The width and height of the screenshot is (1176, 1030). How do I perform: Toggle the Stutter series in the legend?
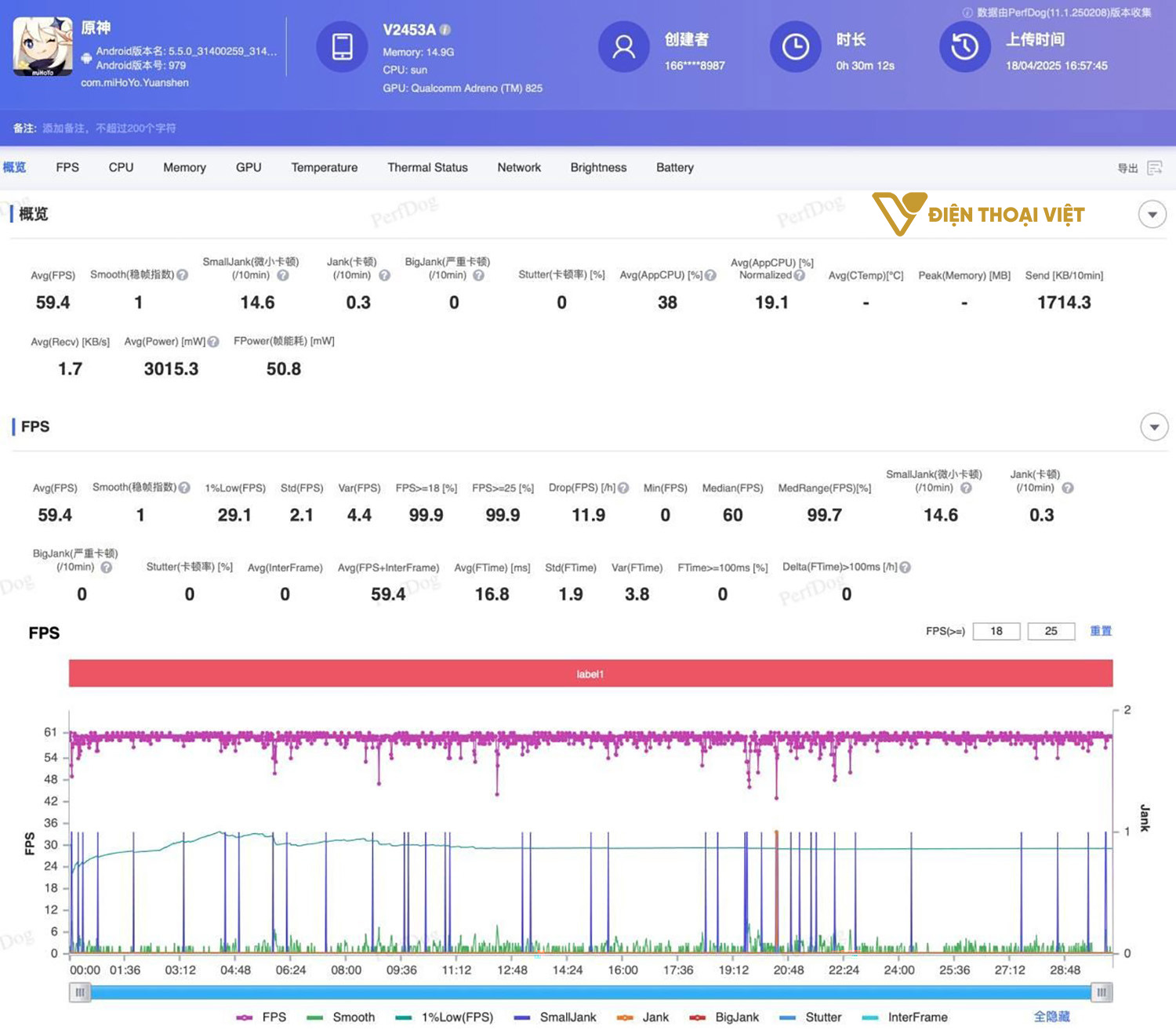pos(824,1017)
